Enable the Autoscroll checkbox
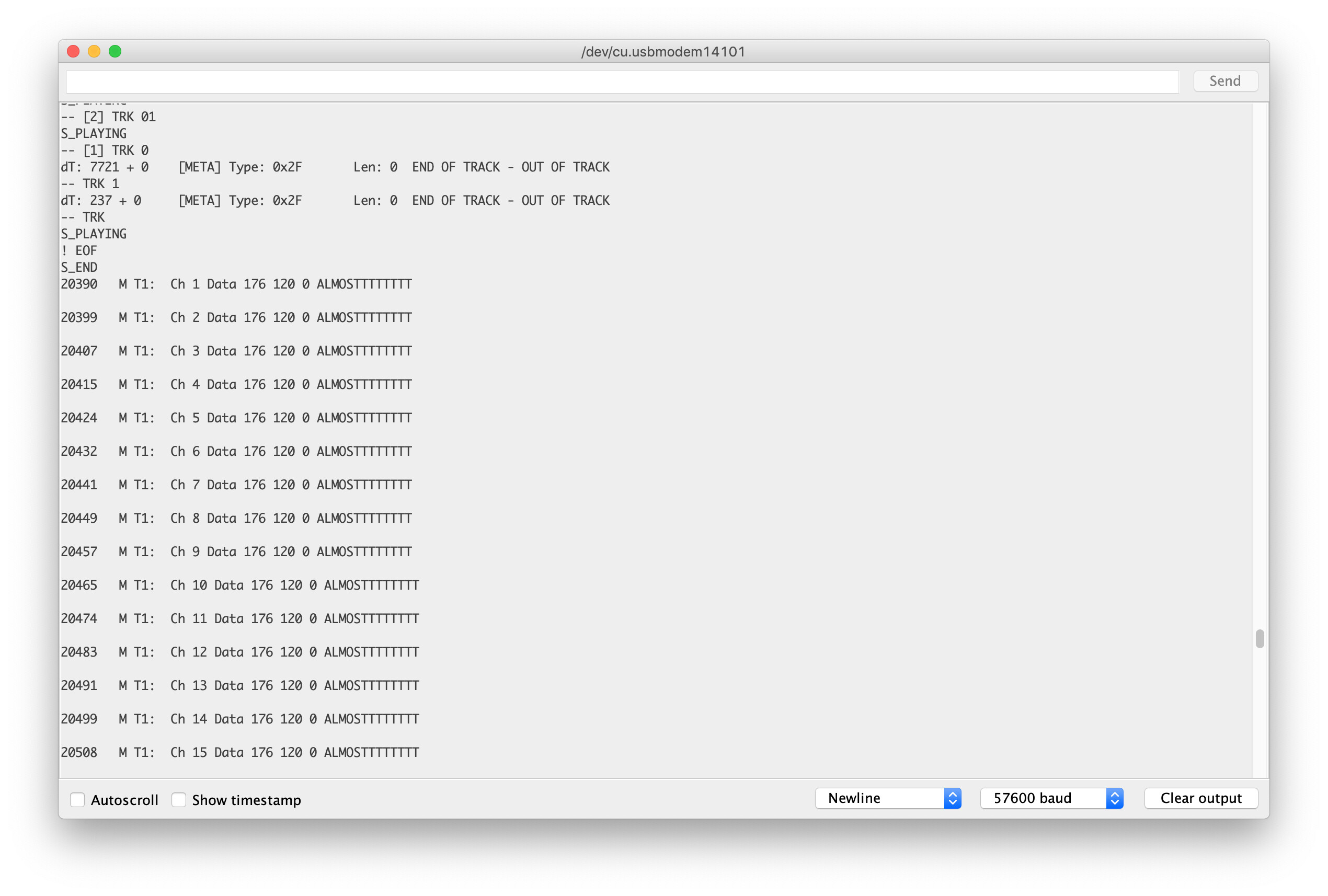 [78, 799]
